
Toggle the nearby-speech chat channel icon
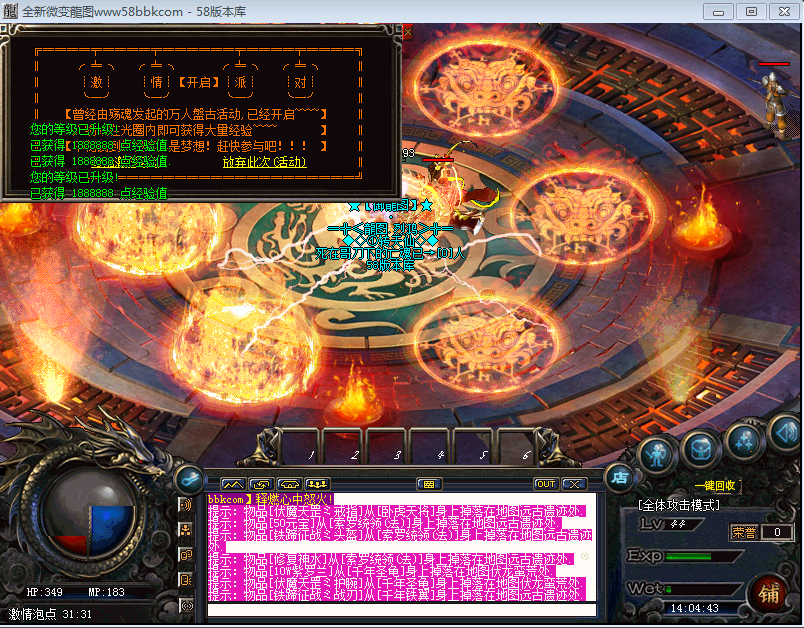pos(186,505)
